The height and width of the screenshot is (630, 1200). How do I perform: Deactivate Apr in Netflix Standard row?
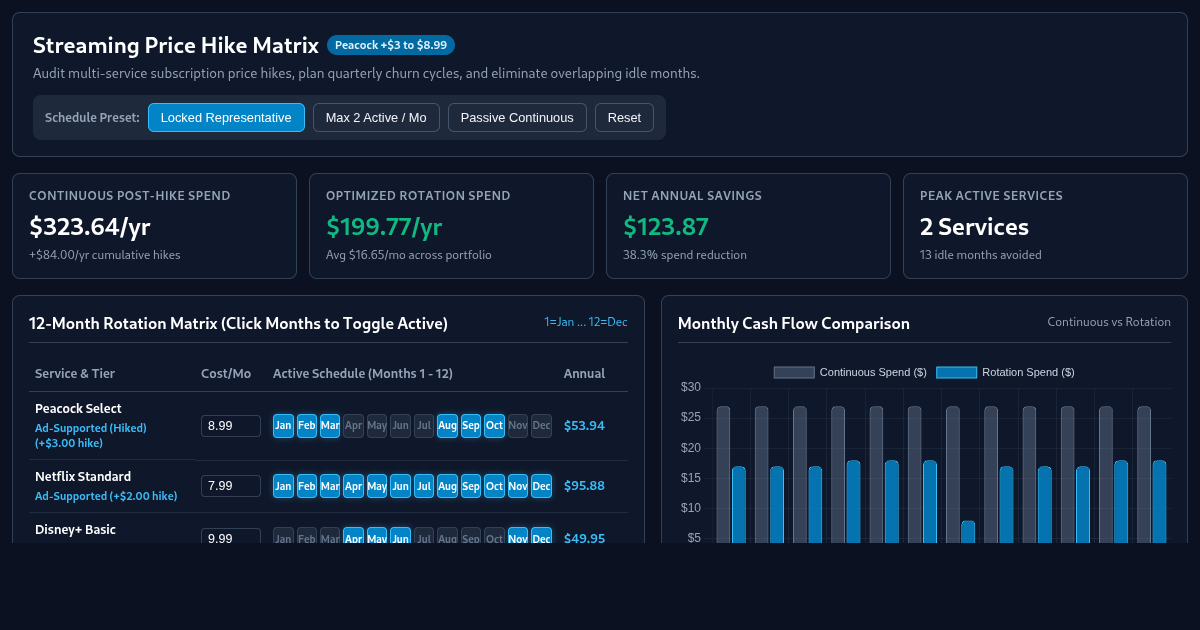(x=354, y=486)
